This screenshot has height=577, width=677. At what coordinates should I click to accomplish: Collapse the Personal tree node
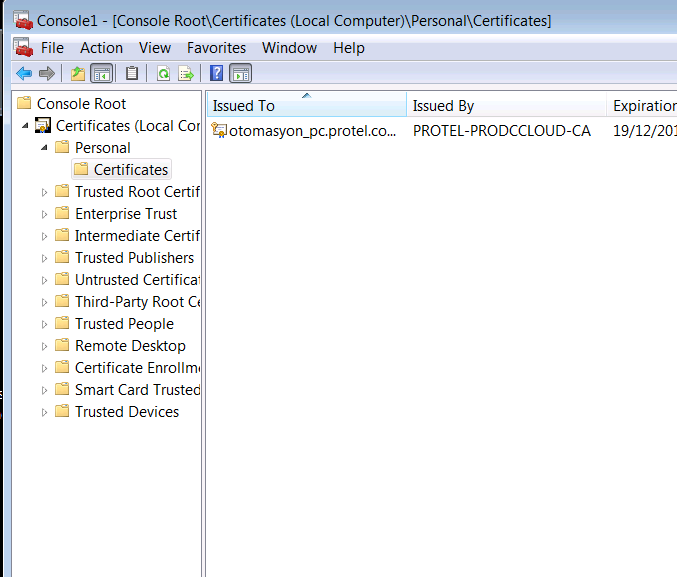coord(44,147)
